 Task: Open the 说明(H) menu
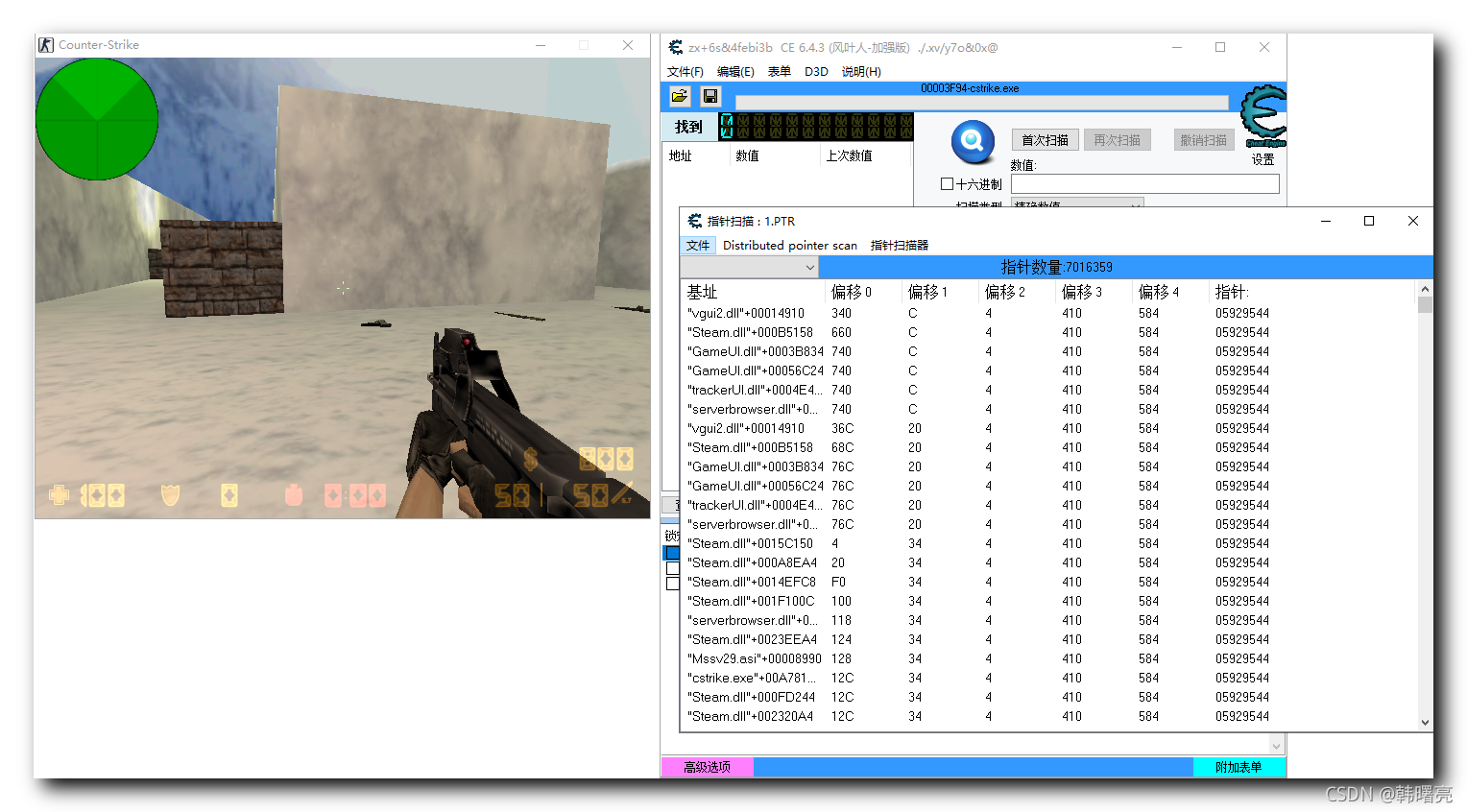(x=861, y=72)
